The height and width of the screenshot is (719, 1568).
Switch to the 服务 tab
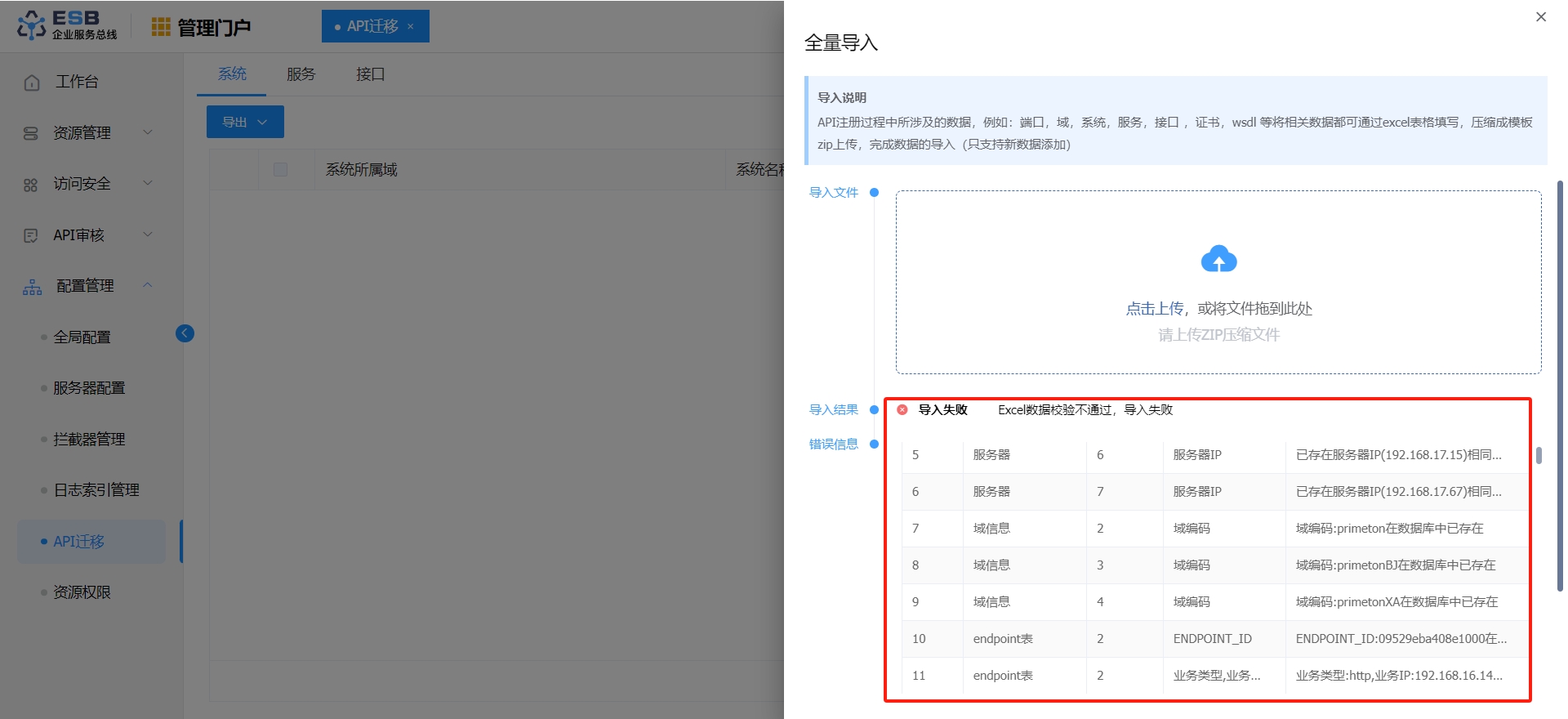(x=301, y=74)
